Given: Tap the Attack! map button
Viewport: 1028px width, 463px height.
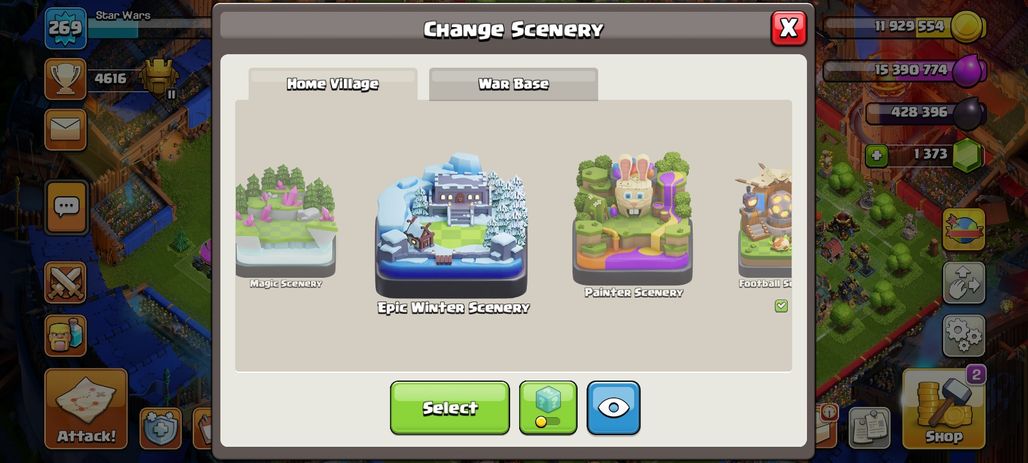Looking at the screenshot, I should (86, 409).
